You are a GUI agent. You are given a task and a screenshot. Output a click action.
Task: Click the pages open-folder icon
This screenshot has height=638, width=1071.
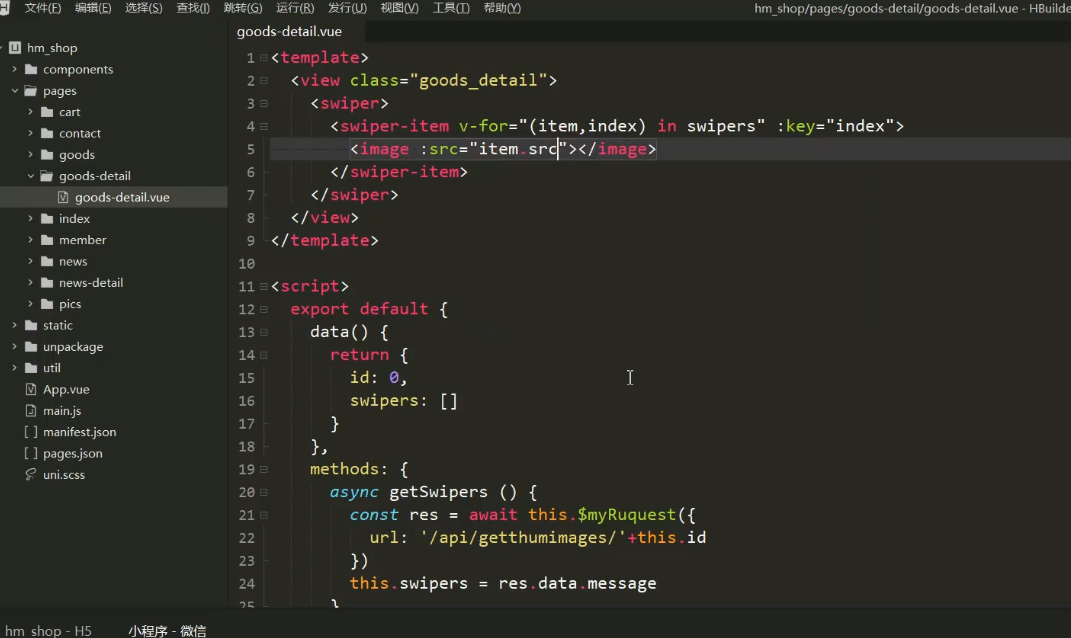coord(31,90)
